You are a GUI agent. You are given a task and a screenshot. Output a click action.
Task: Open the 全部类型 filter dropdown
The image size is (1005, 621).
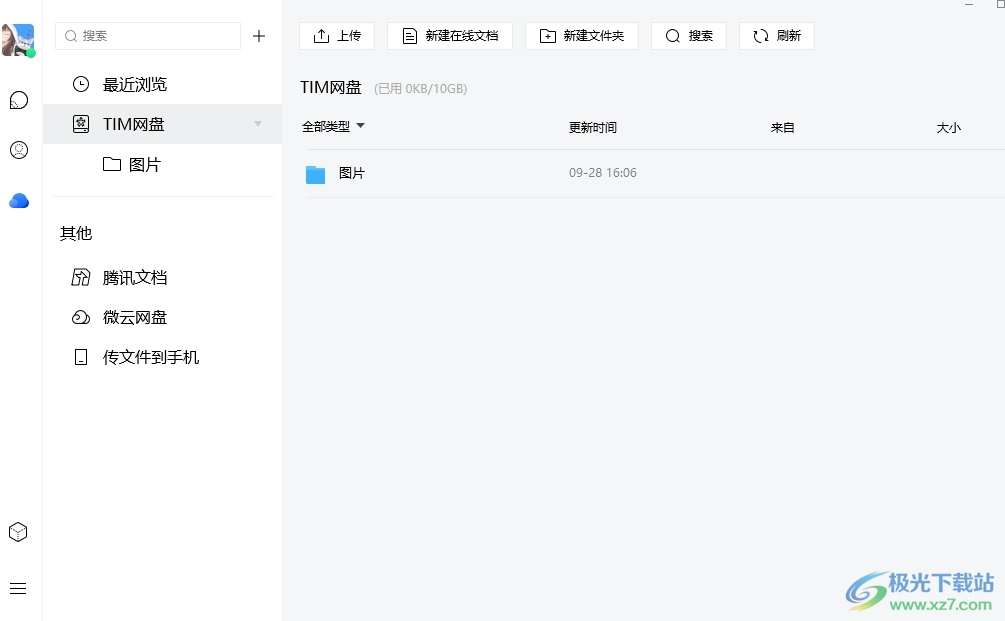tap(333, 127)
